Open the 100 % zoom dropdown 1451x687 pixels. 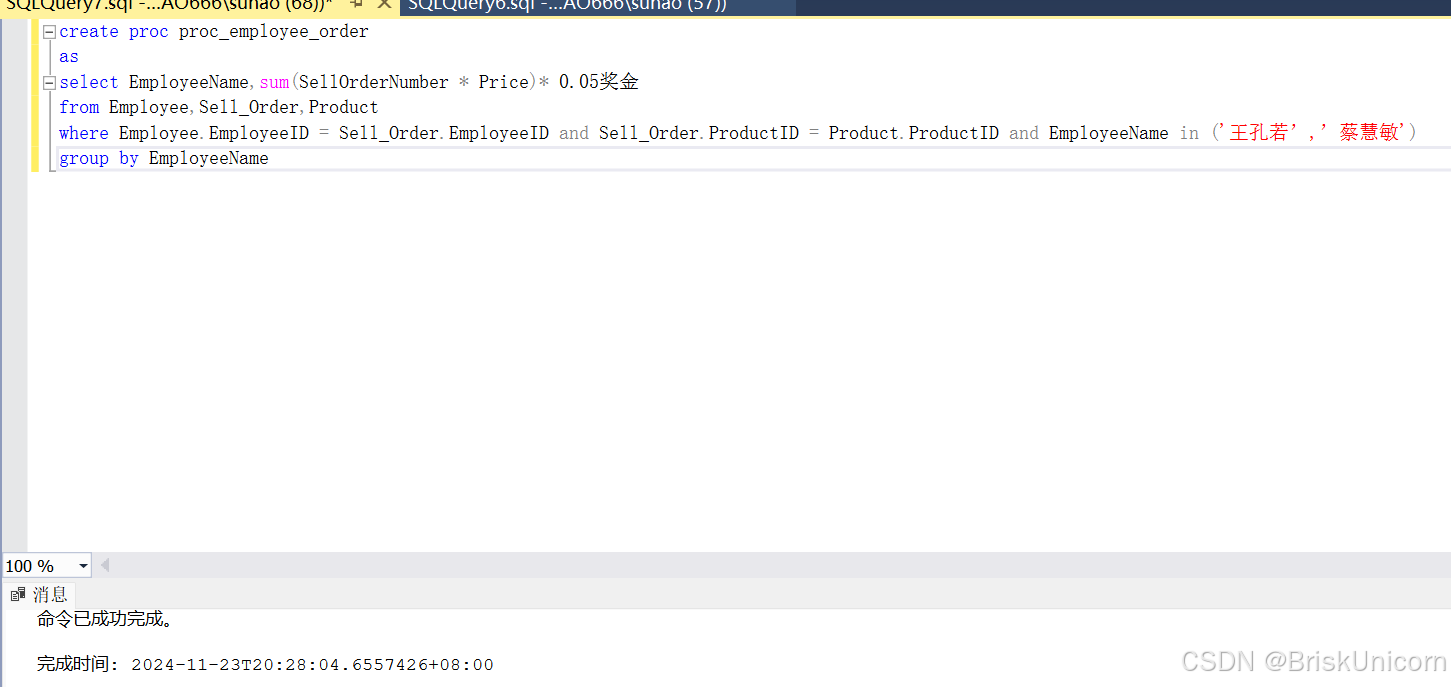82,566
